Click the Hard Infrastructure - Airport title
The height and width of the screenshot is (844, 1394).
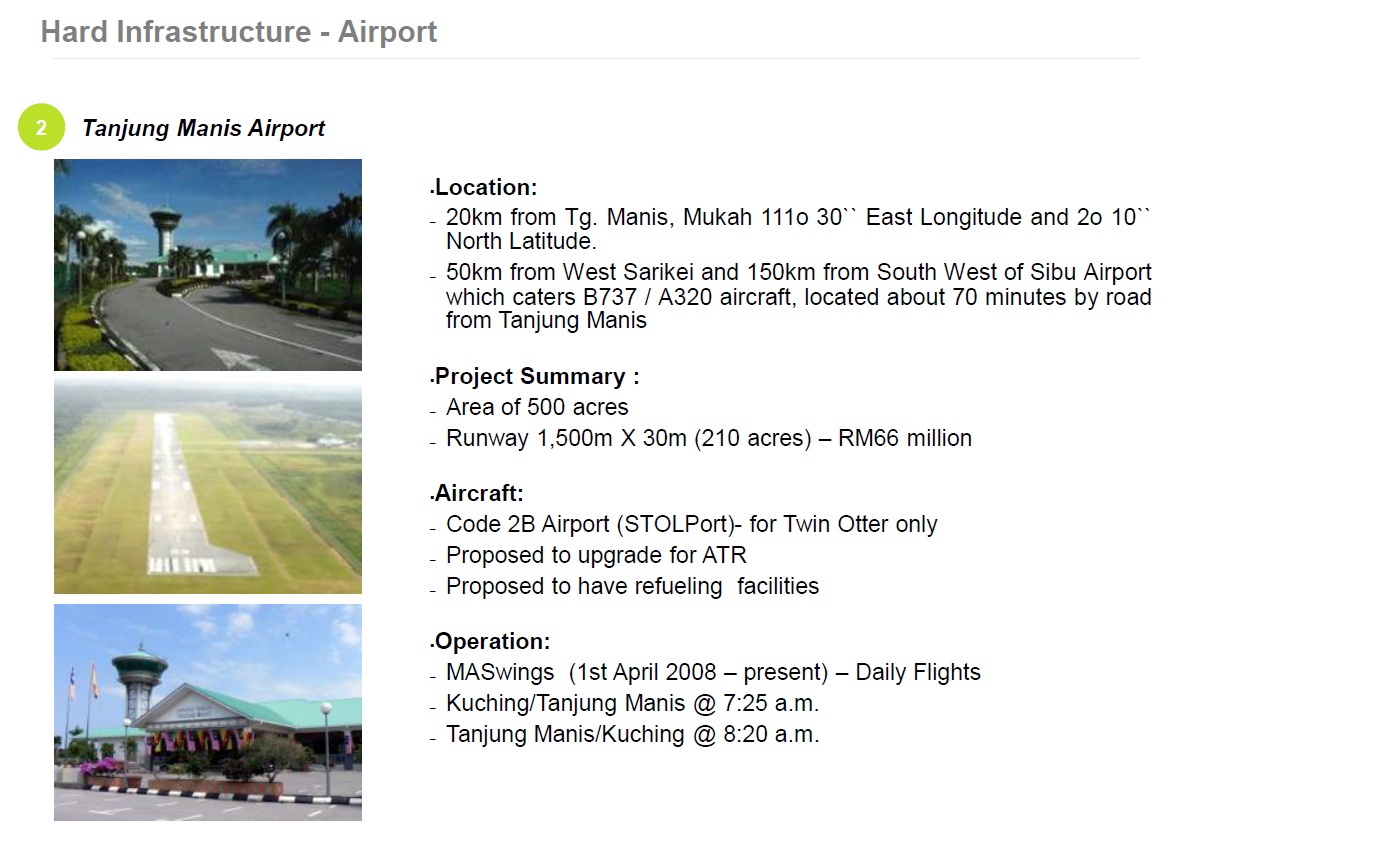[239, 32]
